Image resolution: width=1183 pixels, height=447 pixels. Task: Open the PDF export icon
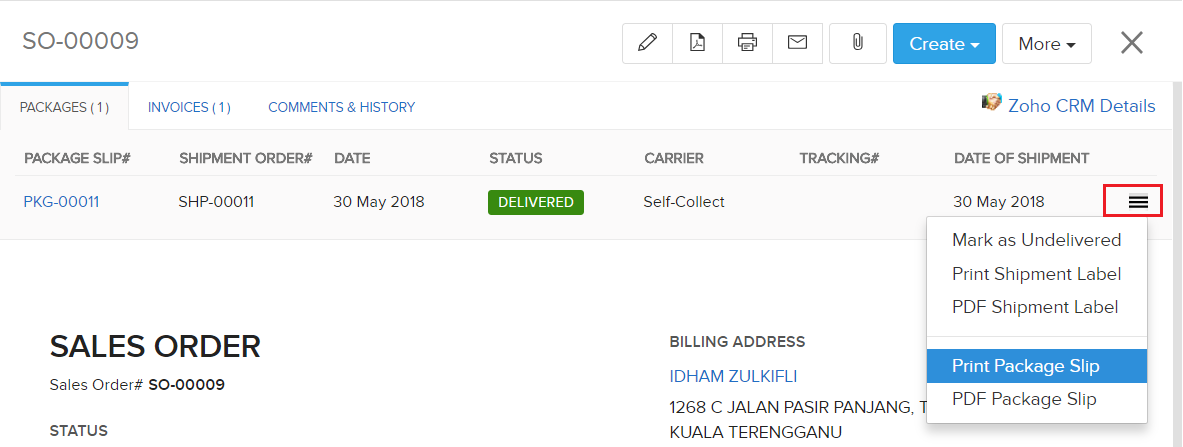pyautogui.click(x=697, y=43)
